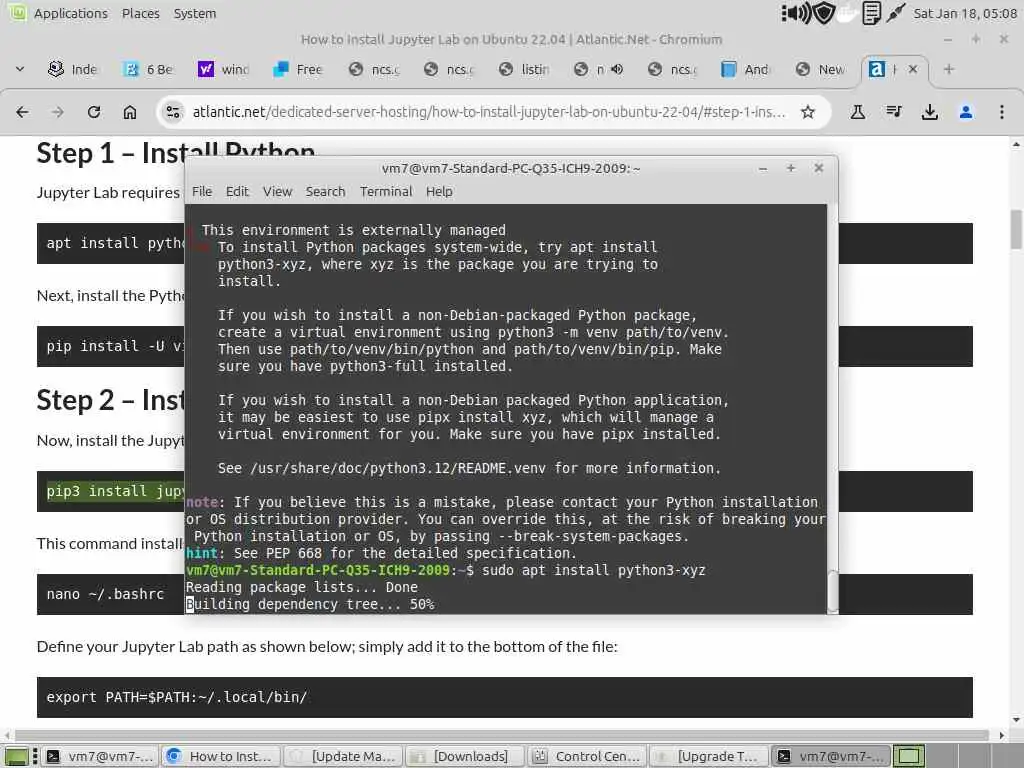The height and width of the screenshot is (768, 1024).
Task: Switch to the Yahoo 'wind' browser tab
Action: 224,69
